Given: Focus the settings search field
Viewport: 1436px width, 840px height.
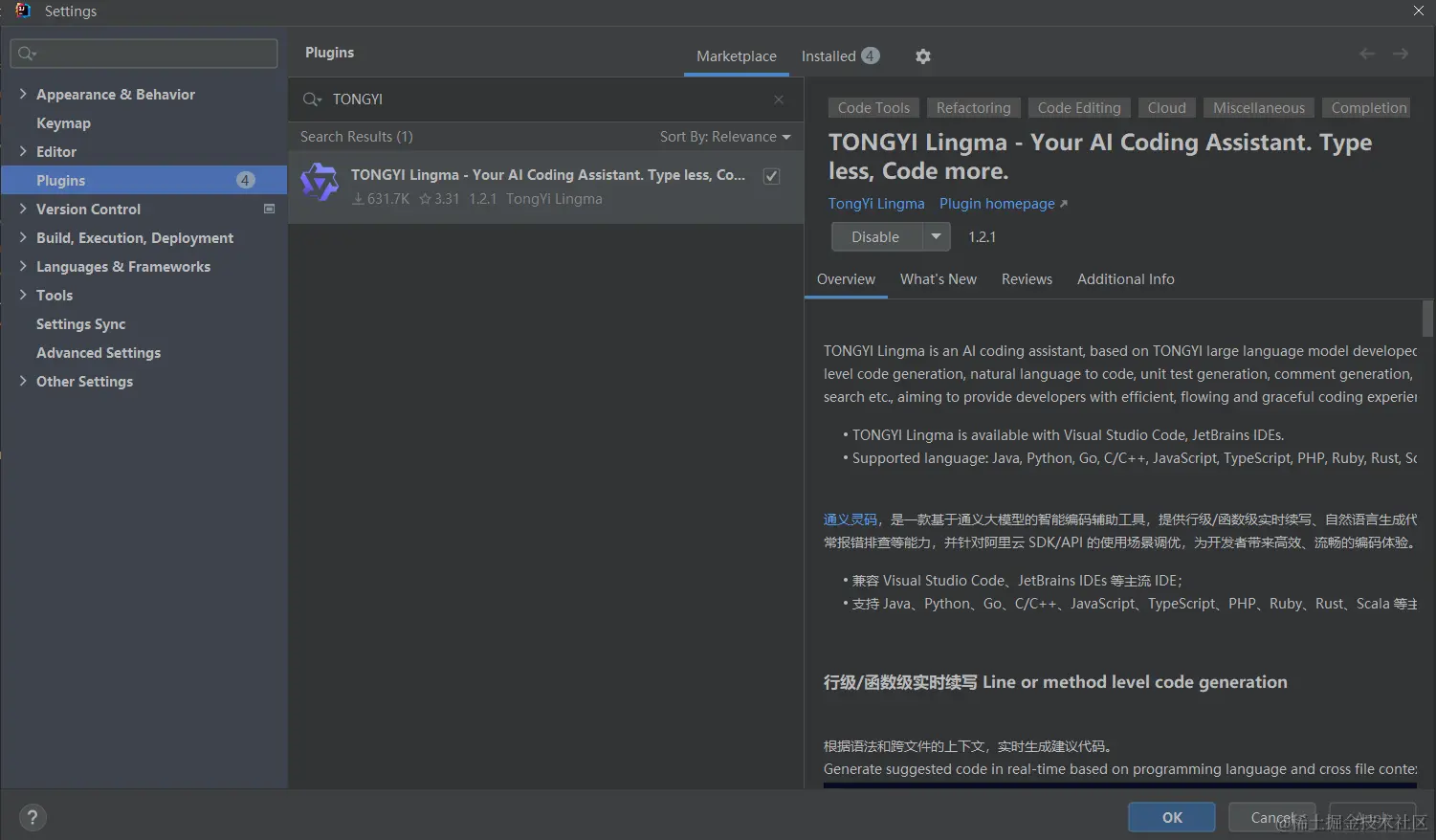Looking at the screenshot, I should [144, 54].
